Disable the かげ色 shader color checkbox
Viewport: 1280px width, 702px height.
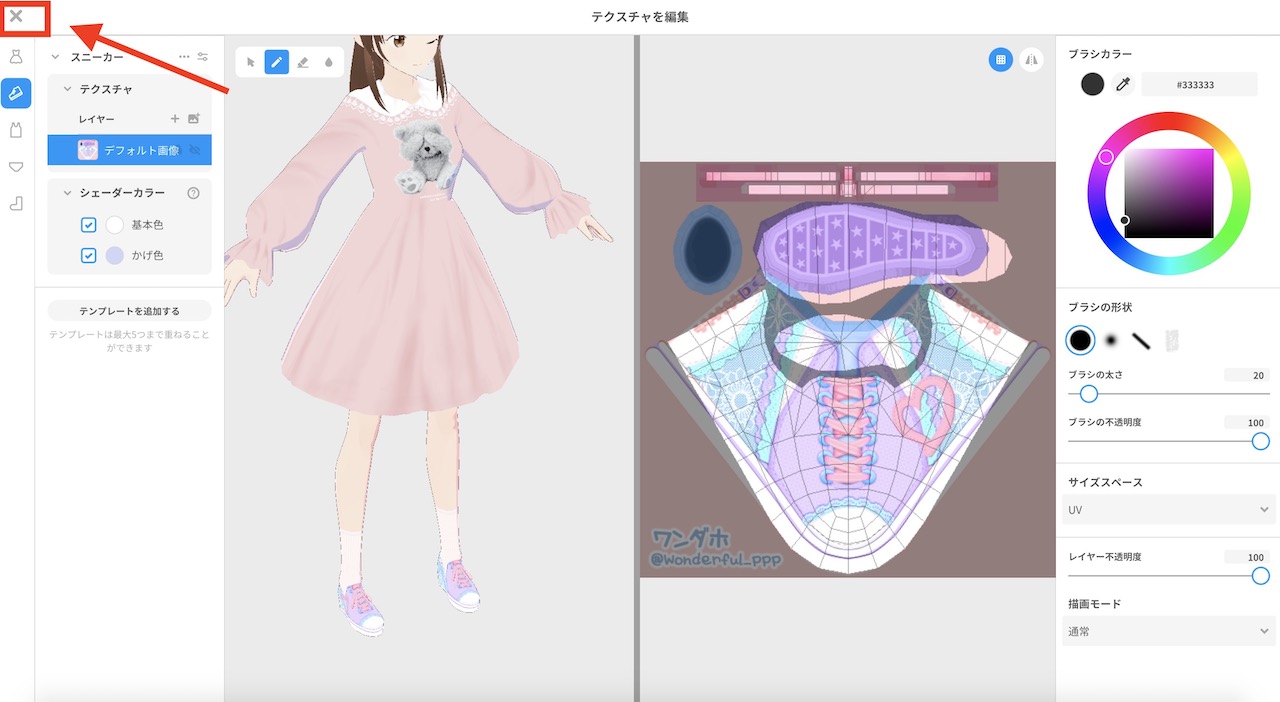click(88, 255)
